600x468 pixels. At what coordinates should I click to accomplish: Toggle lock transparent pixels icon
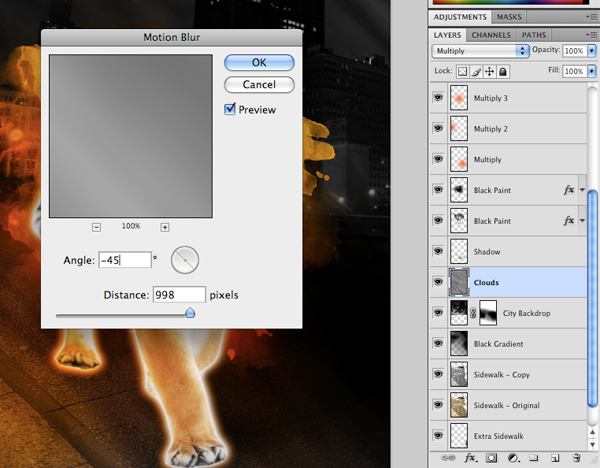pos(463,72)
